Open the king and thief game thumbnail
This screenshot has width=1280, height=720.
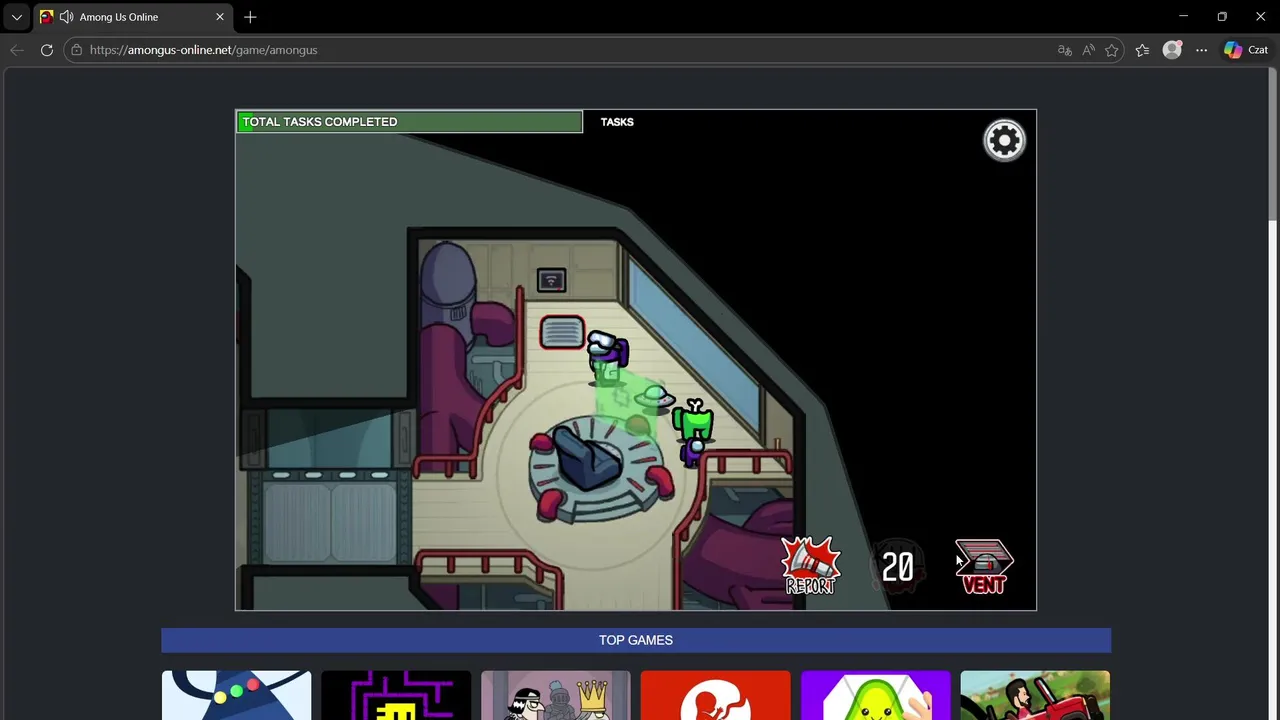[556, 695]
